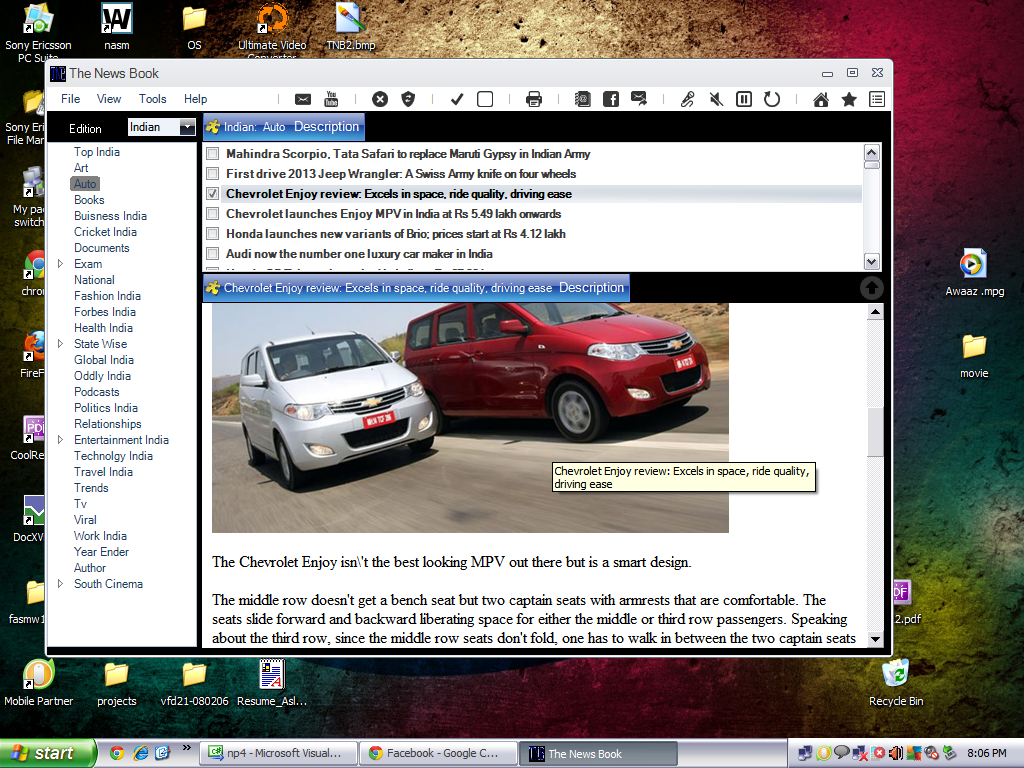This screenshot has width=1024, height=768.
Task: Print the current article
Action: [534, 99]
